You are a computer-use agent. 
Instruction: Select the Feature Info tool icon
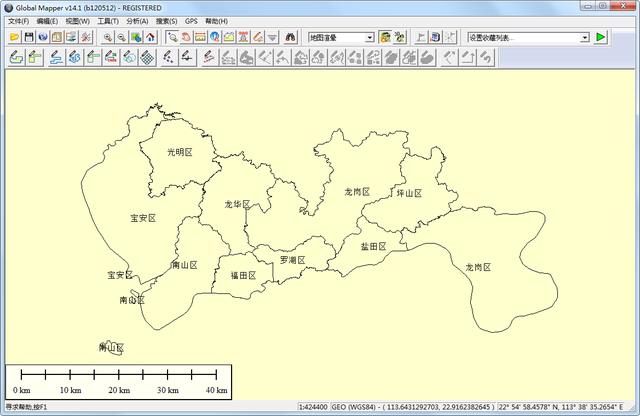(215, 37)
